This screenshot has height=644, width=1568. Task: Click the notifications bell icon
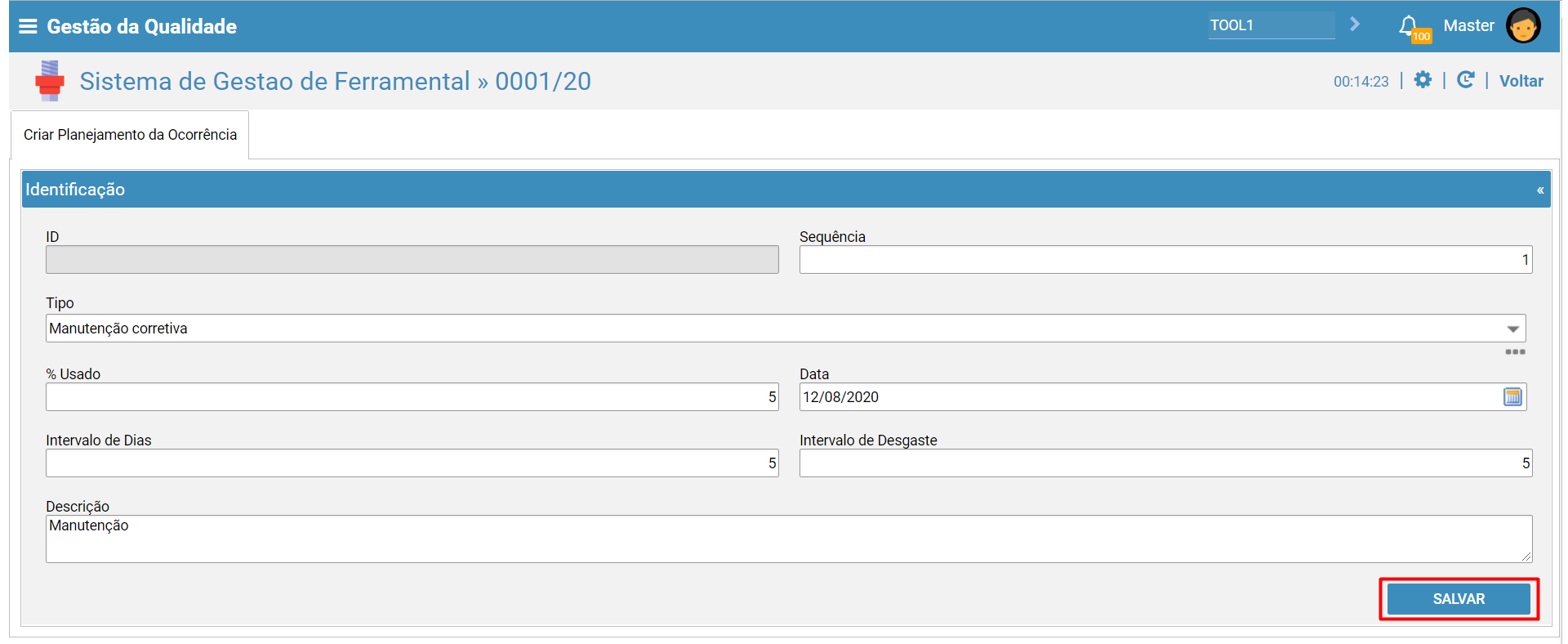1408,25
